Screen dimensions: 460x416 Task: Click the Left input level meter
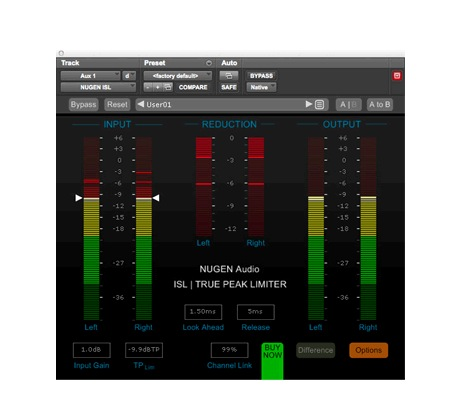(91, 229)
